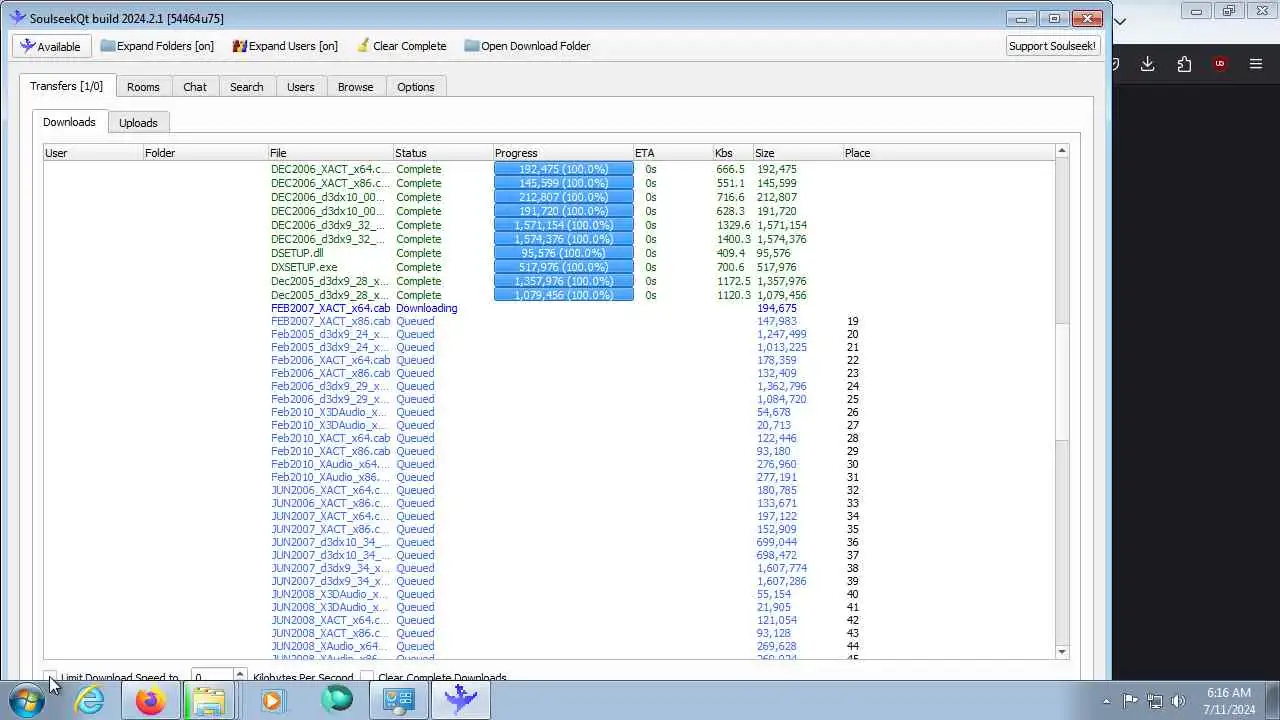Open Download Folder from the toolbar
Viewport: 1280px width, 720px height.
pos(527,46)
